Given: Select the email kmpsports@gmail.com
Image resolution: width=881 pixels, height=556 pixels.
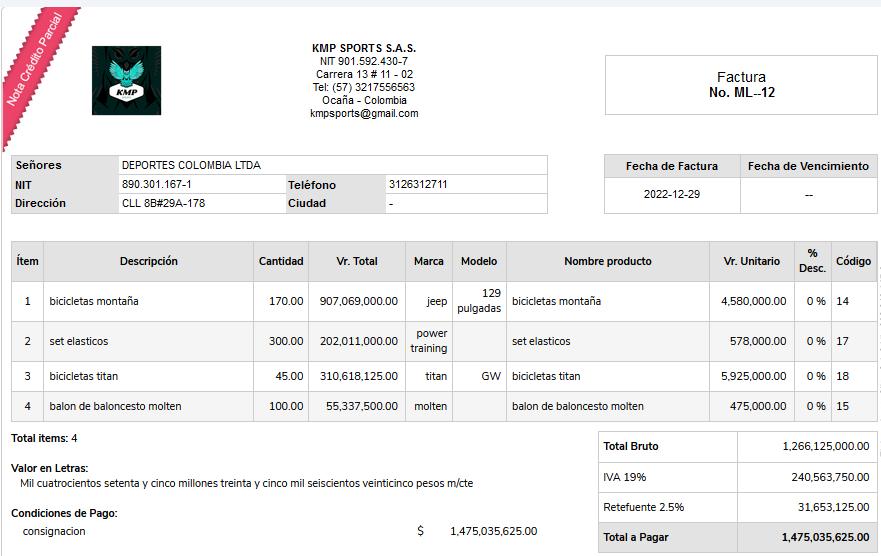Looking at the screenshot, I should tap(364, 113).
